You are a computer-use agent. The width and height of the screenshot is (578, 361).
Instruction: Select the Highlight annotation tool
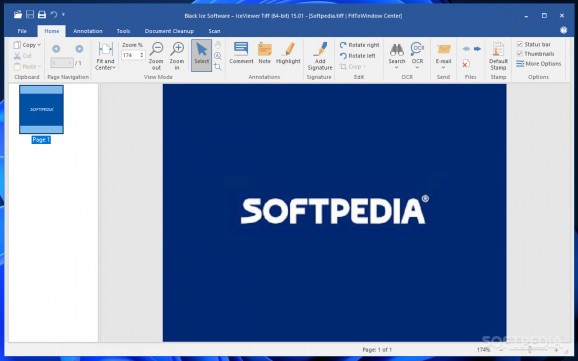[x=288, y=53]
